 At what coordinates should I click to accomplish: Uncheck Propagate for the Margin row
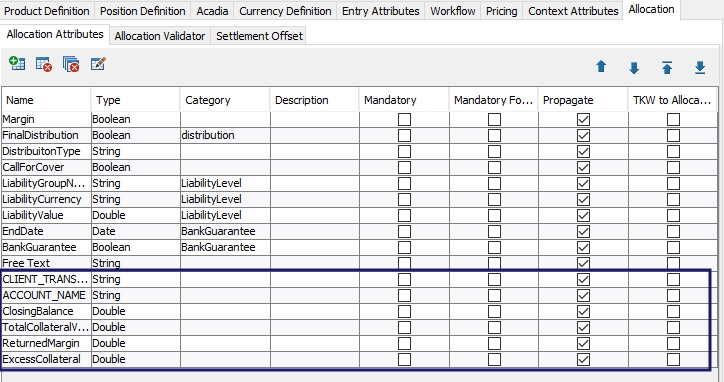[x=583, y=120]
